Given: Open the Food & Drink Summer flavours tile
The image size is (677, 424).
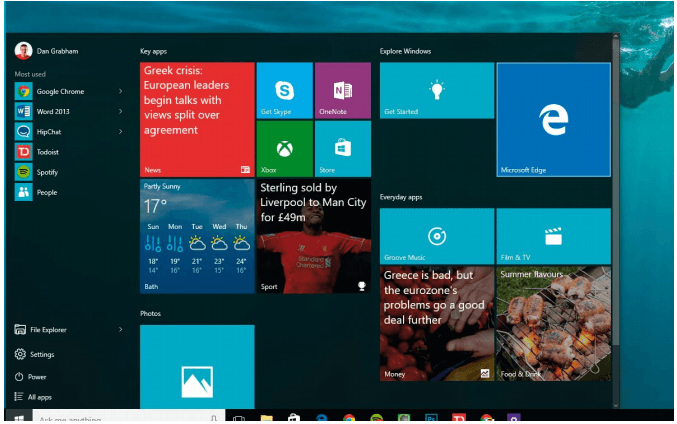Looking at the screenshot, I should pyautogui.click(x=554, y=324).
